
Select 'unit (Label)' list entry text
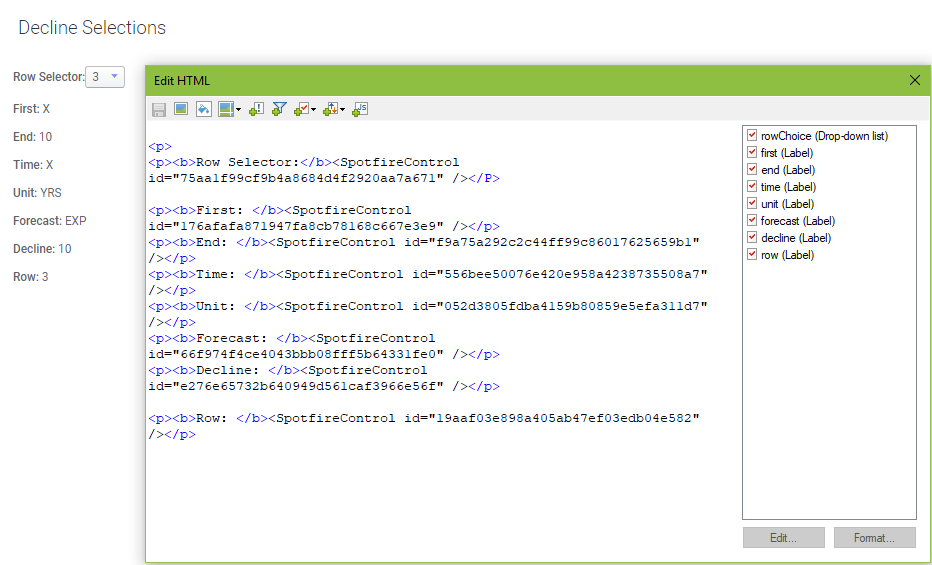(788, 204)
